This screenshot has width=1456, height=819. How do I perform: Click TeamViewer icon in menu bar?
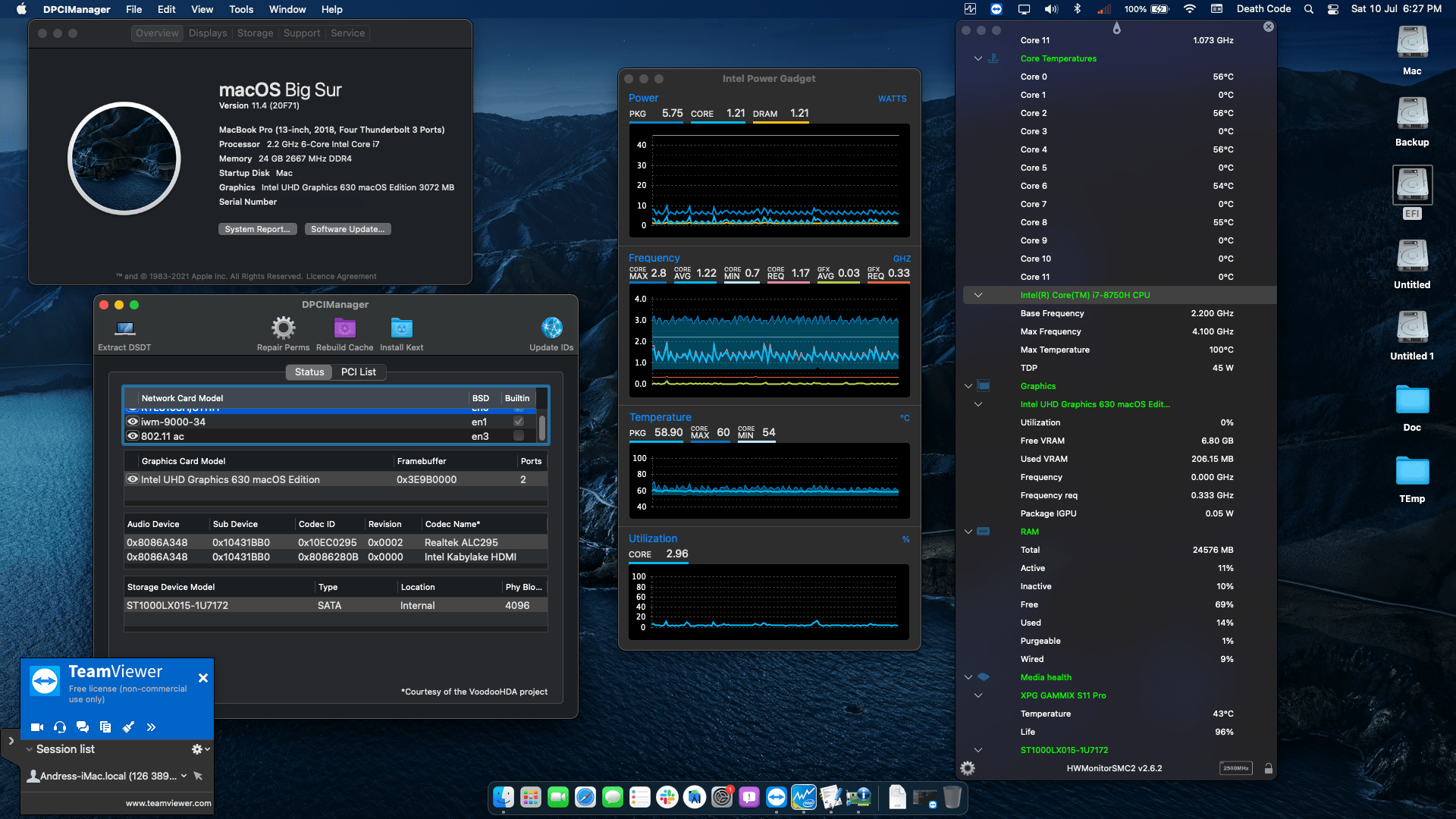tap(996, 9)
